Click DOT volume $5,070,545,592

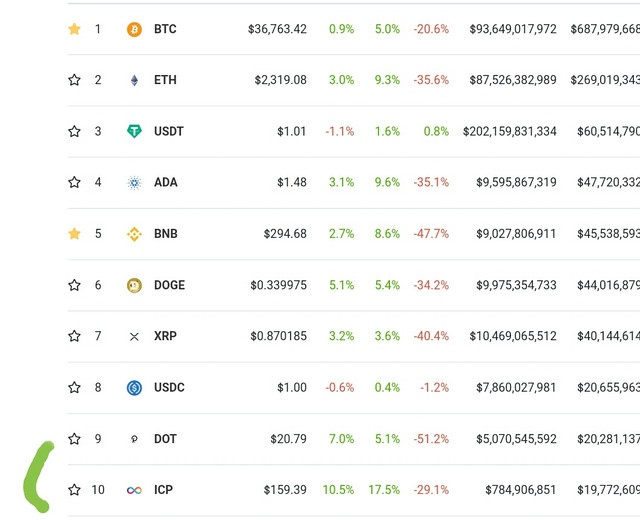click(516, 439)
